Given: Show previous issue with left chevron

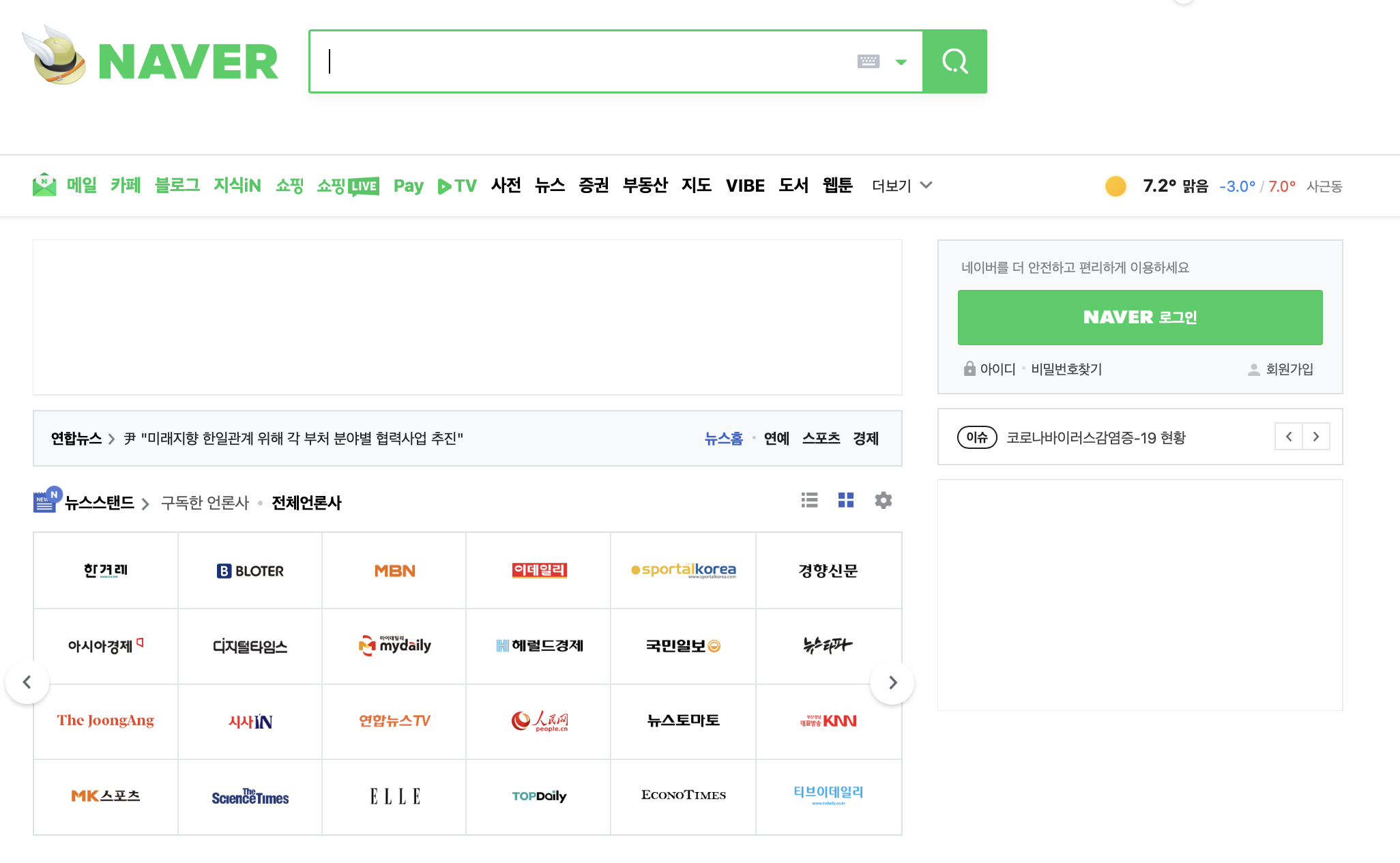Looking at the screenshot, I should point(1289,437).
